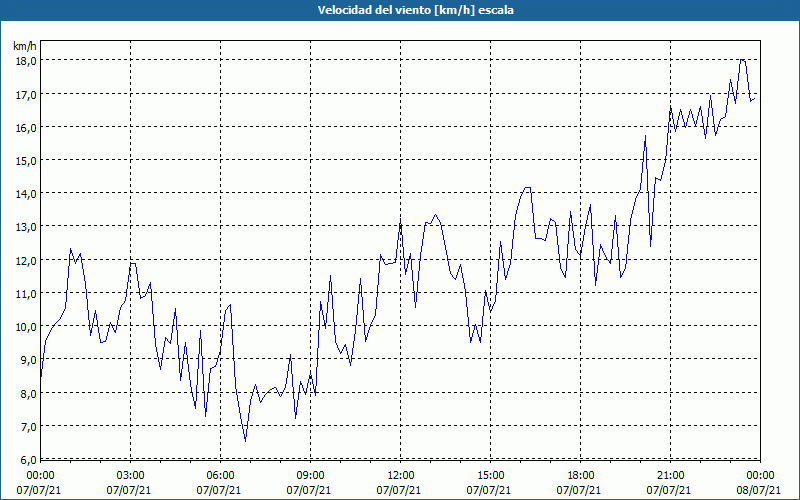Click the 18:00 time axis label
This screenshot has width=800, height=500.
pos(581,476)
